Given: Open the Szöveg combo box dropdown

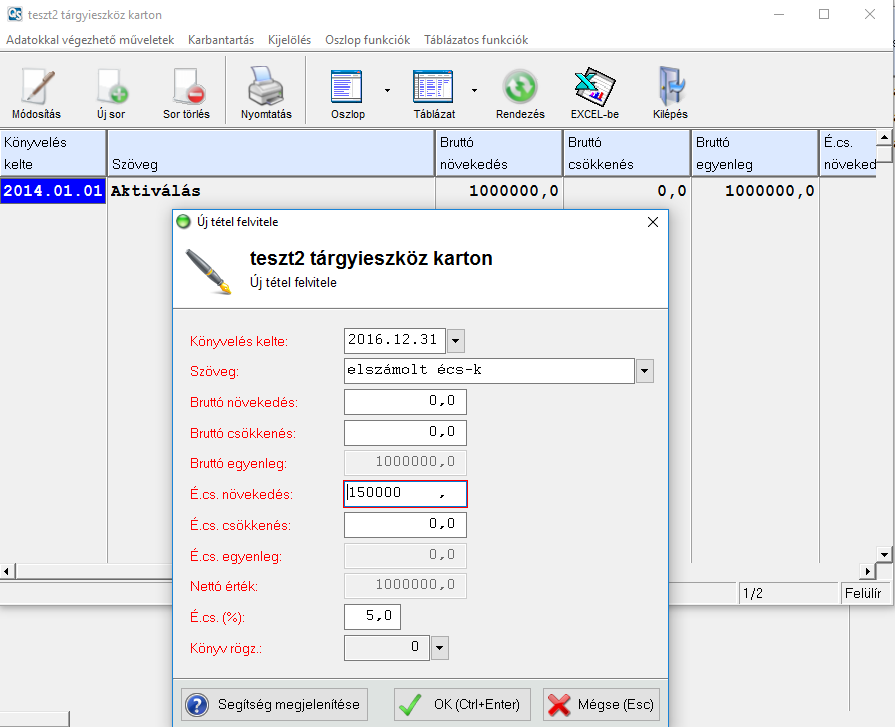Looking at the screenshot, I should pyautogui.click(x=644, y=372).
